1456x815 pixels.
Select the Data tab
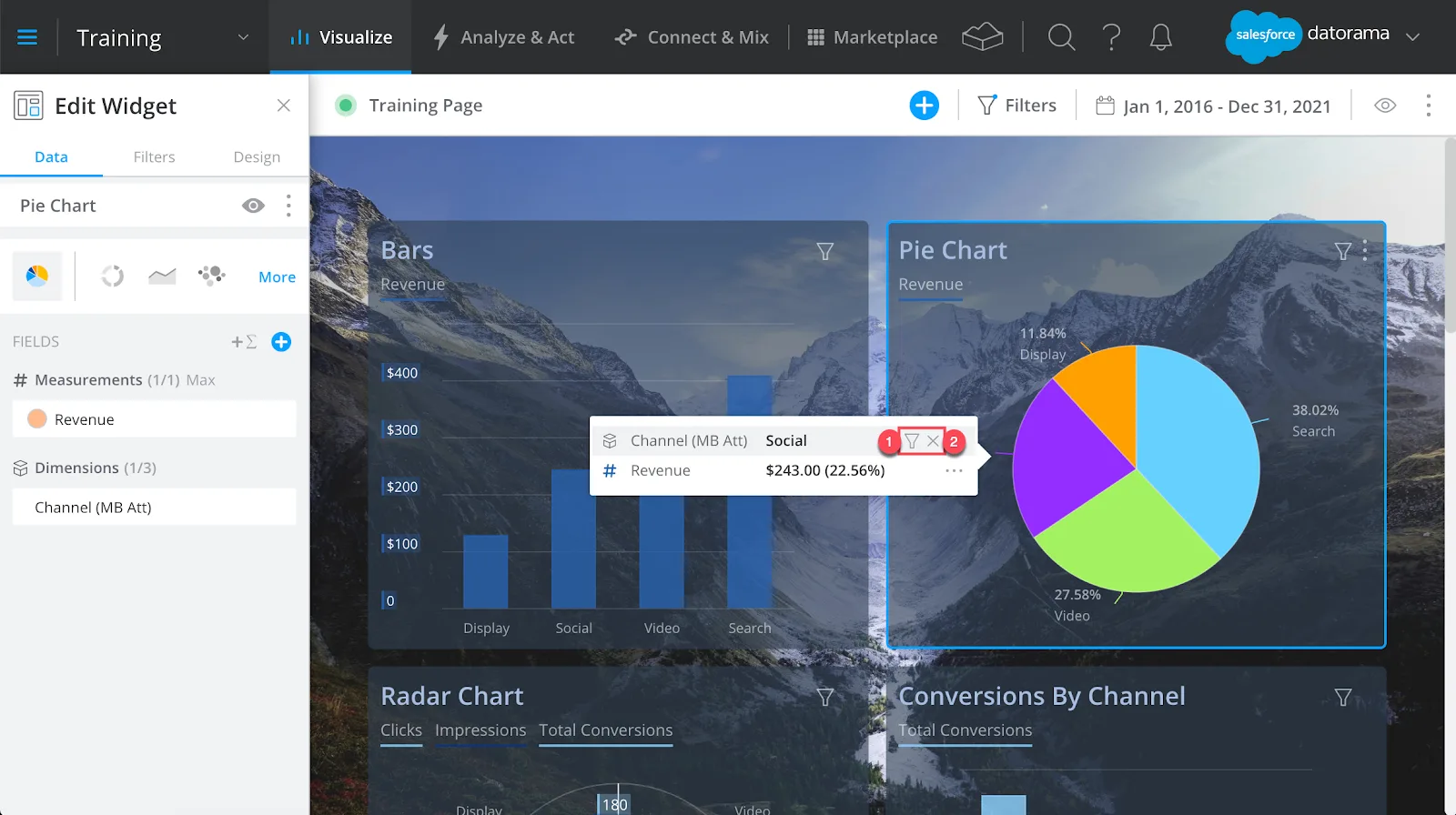pos(51,156)
